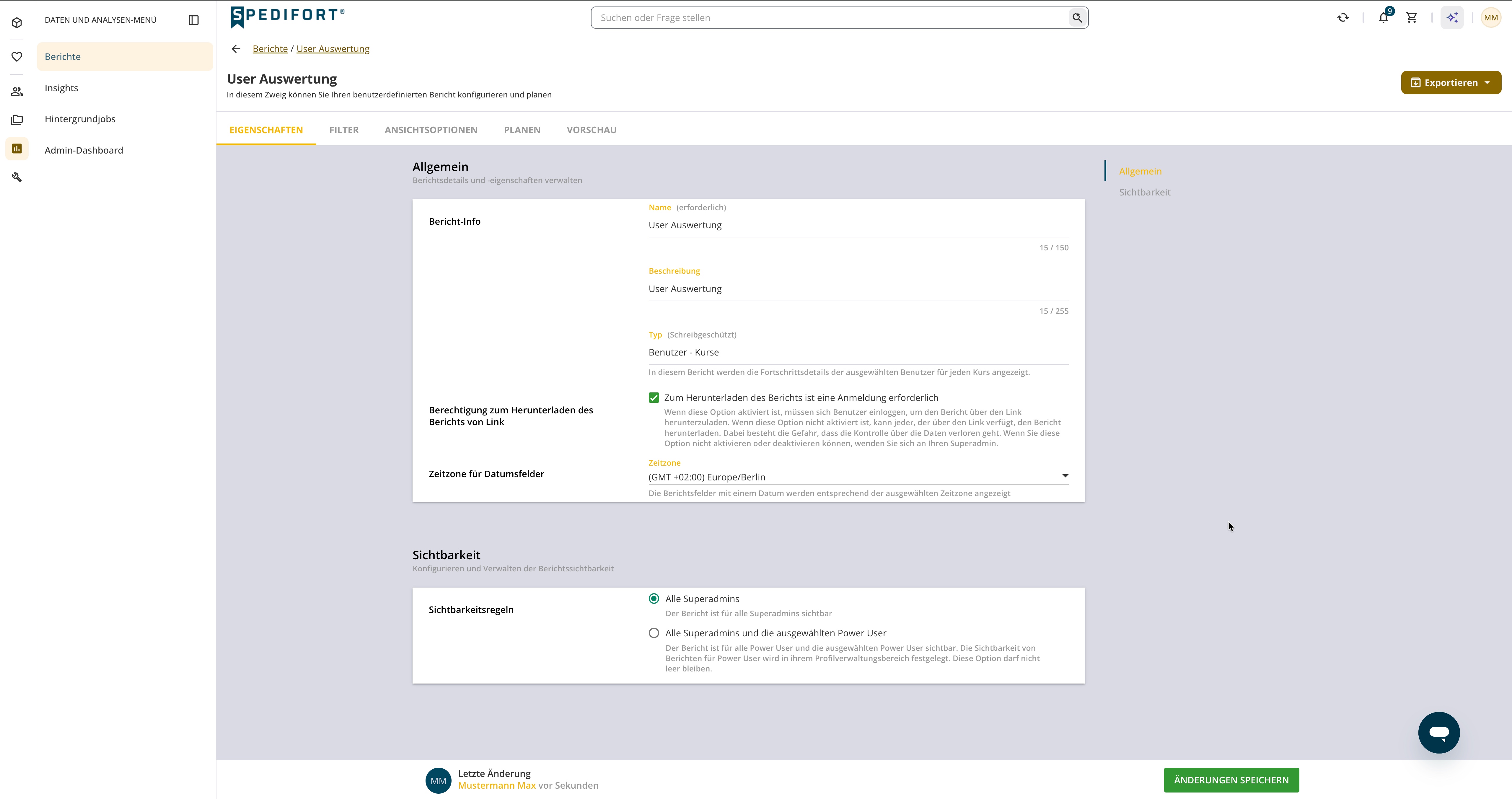Select Alle Superadmins und ausgewählten Power User
Viewport: 1512px width, 799px height.
click(654, 633)
